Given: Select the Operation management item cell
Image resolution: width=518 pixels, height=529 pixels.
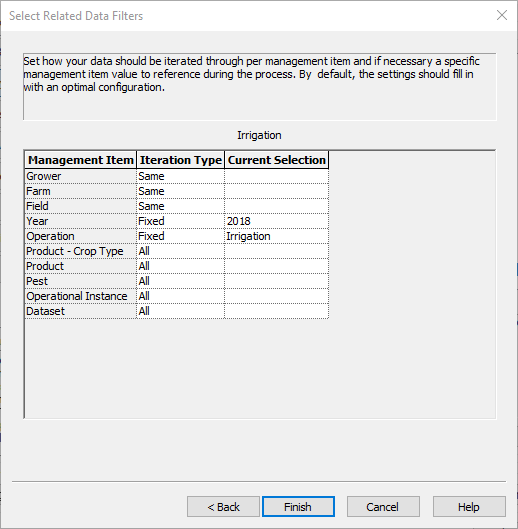Looking at the screenshot, I should 81,236.
